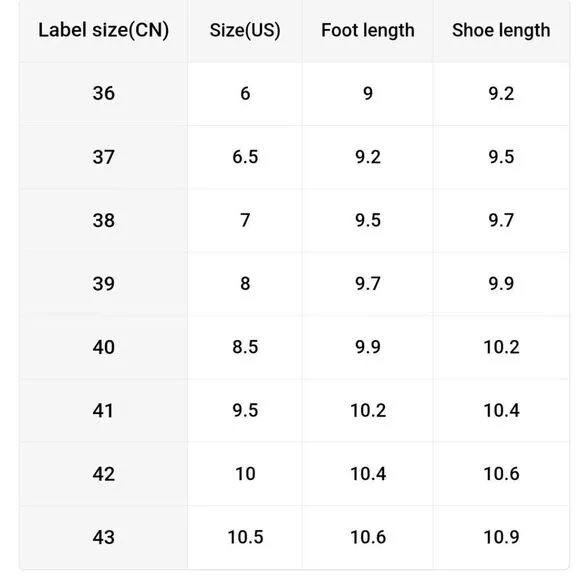Viewport: 580px width, 580px height.
Task: Select label size 39 cell
Action: (x=104, y=284)
